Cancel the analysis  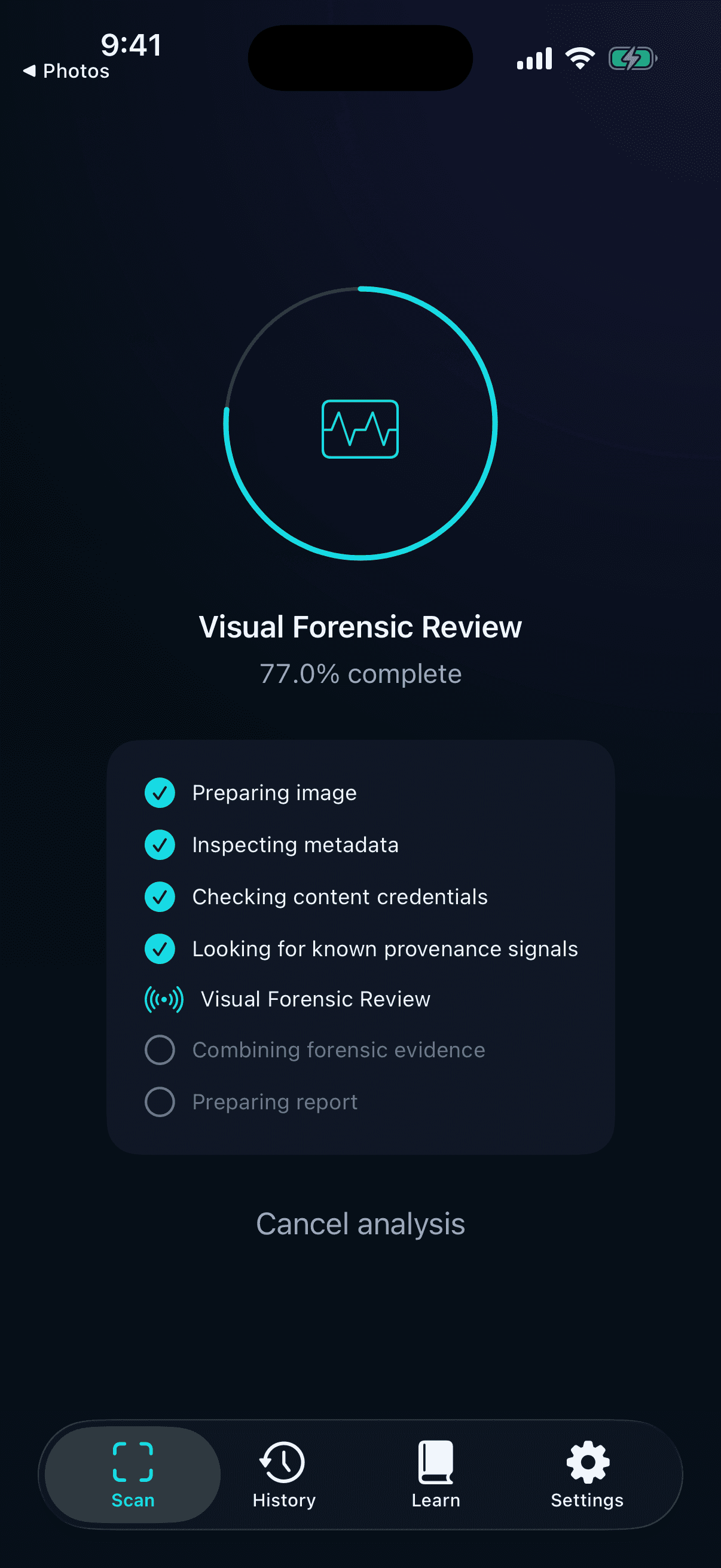click(360, 1224)
